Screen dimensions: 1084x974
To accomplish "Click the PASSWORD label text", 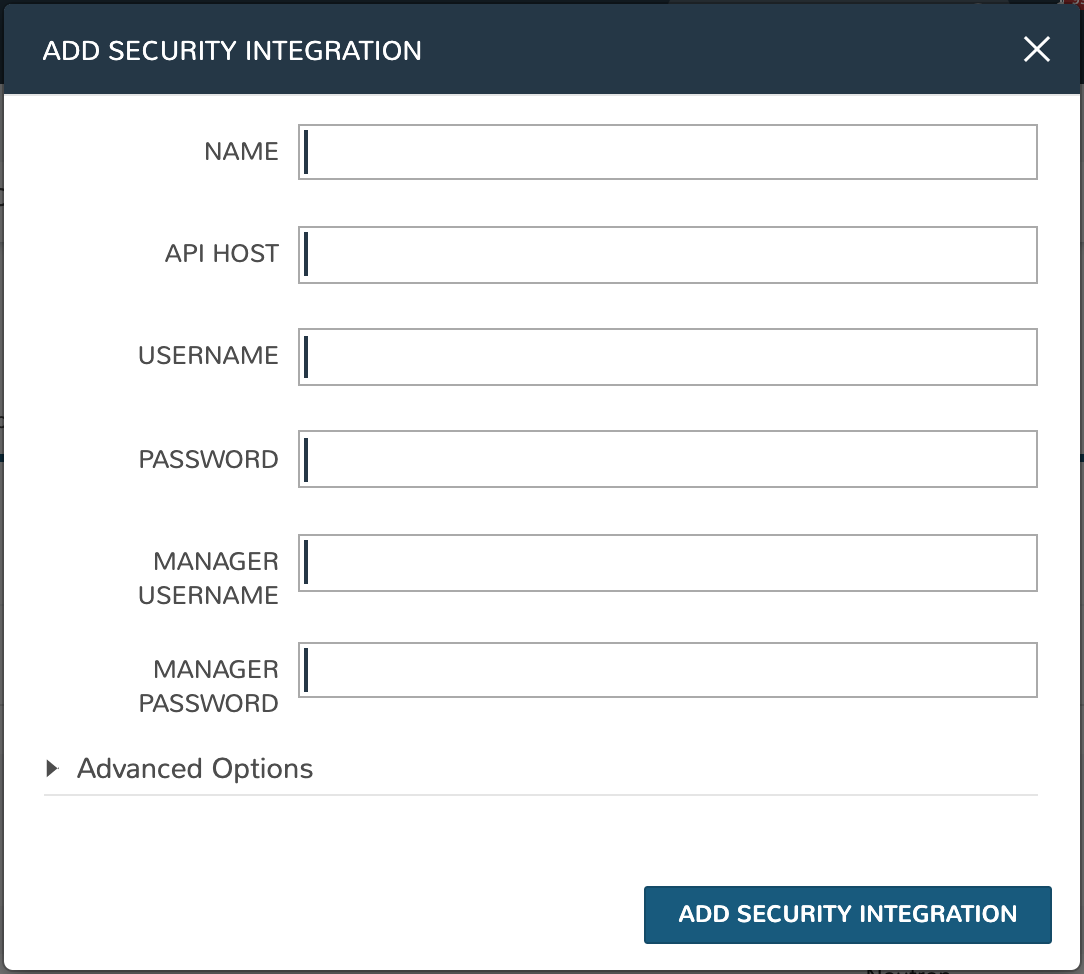I will [x=208, y=460].
